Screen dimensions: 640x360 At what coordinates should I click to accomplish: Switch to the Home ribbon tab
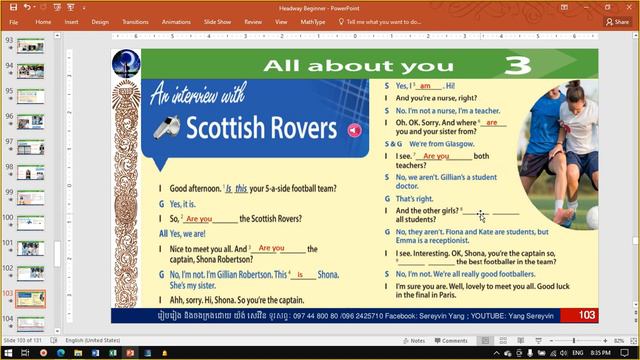[x=43, y=22]
